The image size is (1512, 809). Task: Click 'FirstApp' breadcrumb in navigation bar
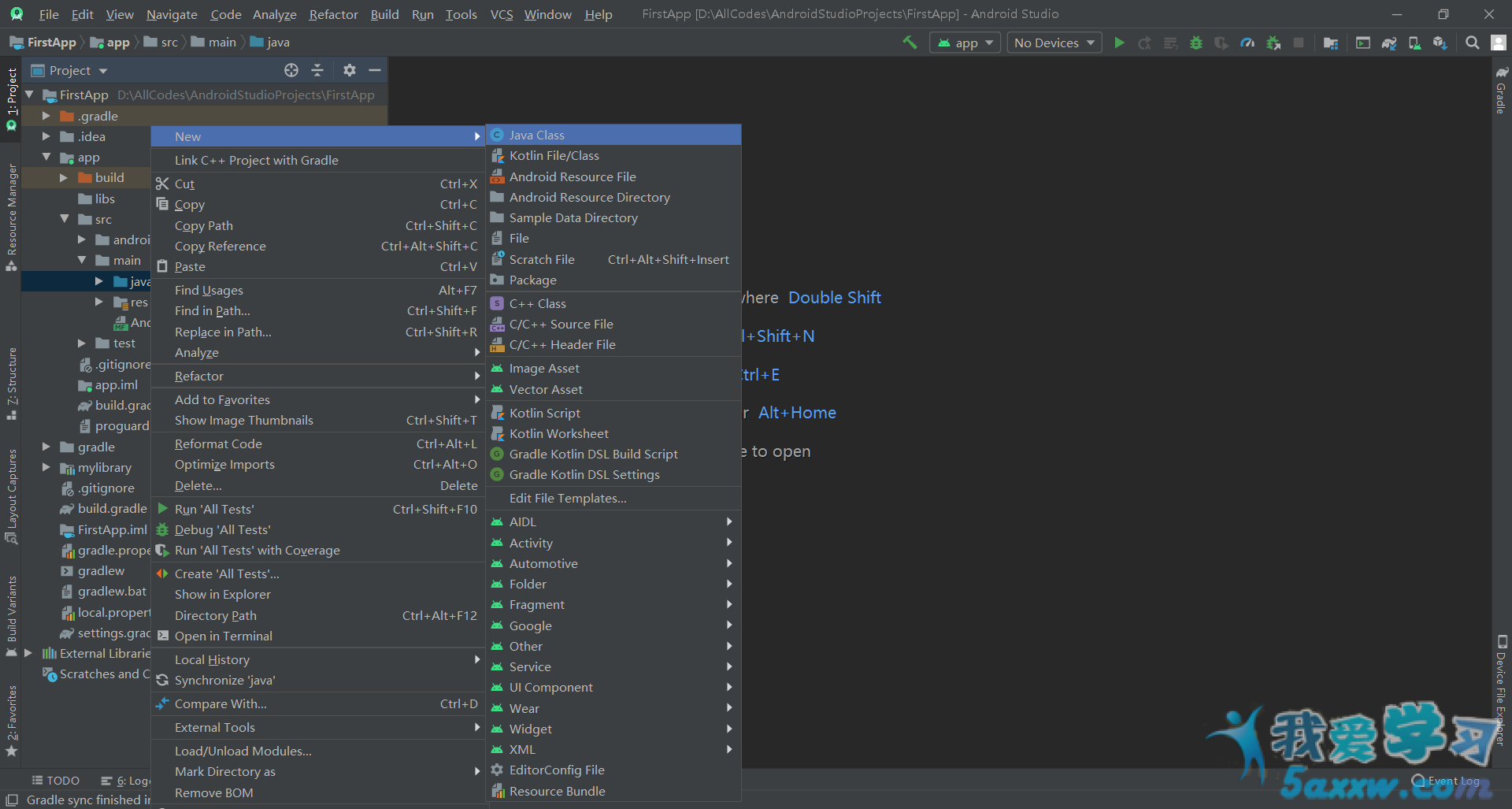(43, 43)
